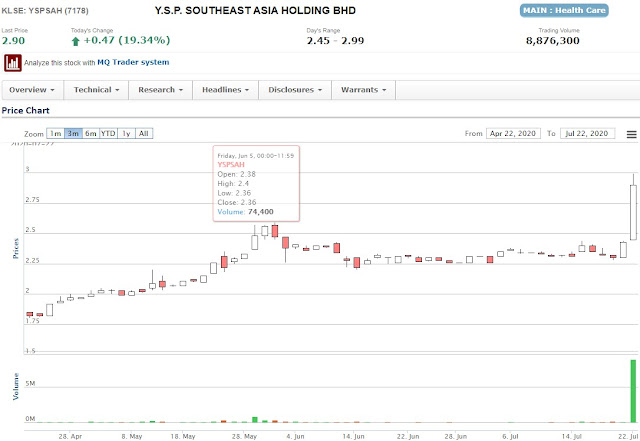Click the Last Price value 2.90

pos(13,41)
